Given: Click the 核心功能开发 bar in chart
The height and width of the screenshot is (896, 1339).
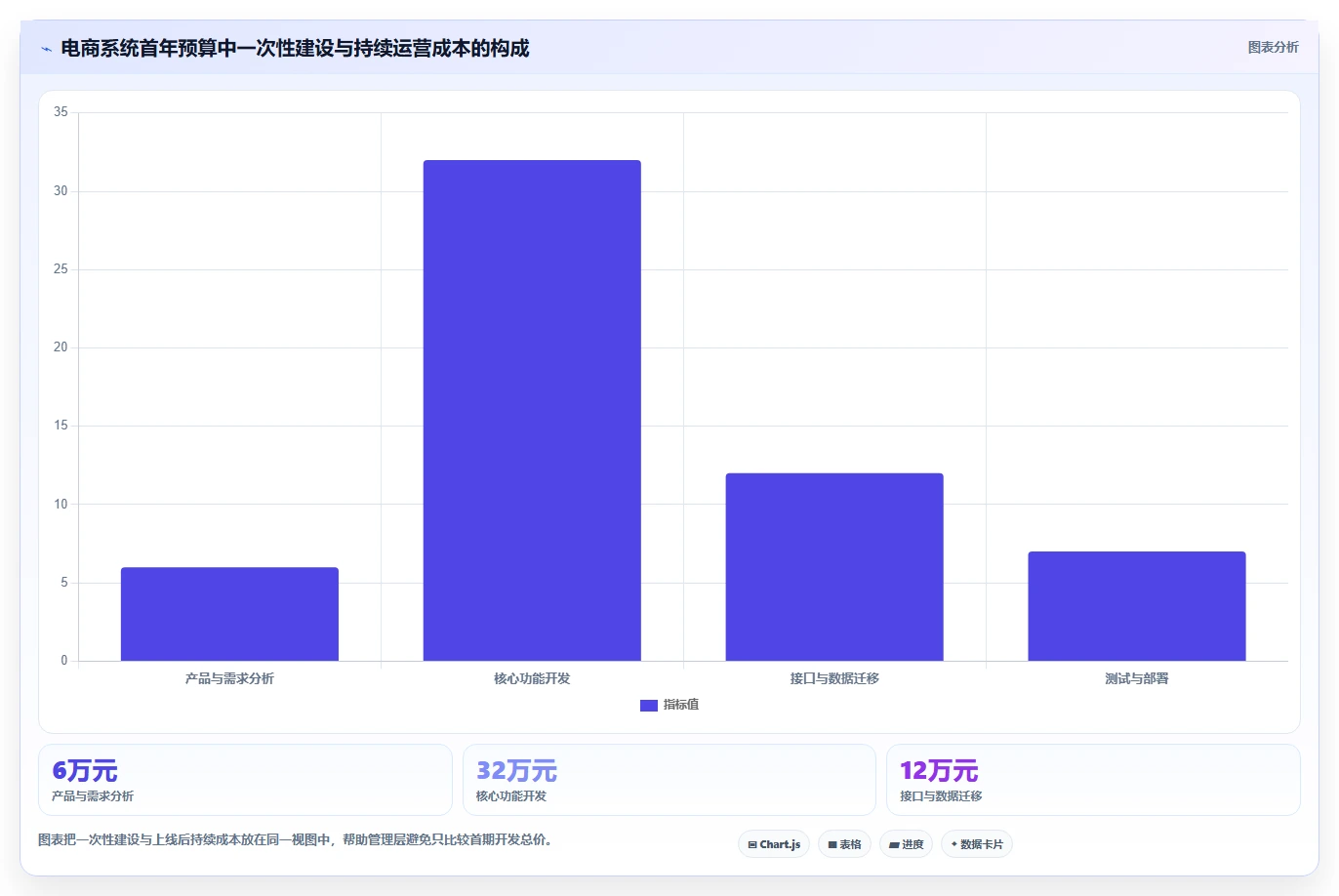Looking at the screenshot, I should pos(532,410).
